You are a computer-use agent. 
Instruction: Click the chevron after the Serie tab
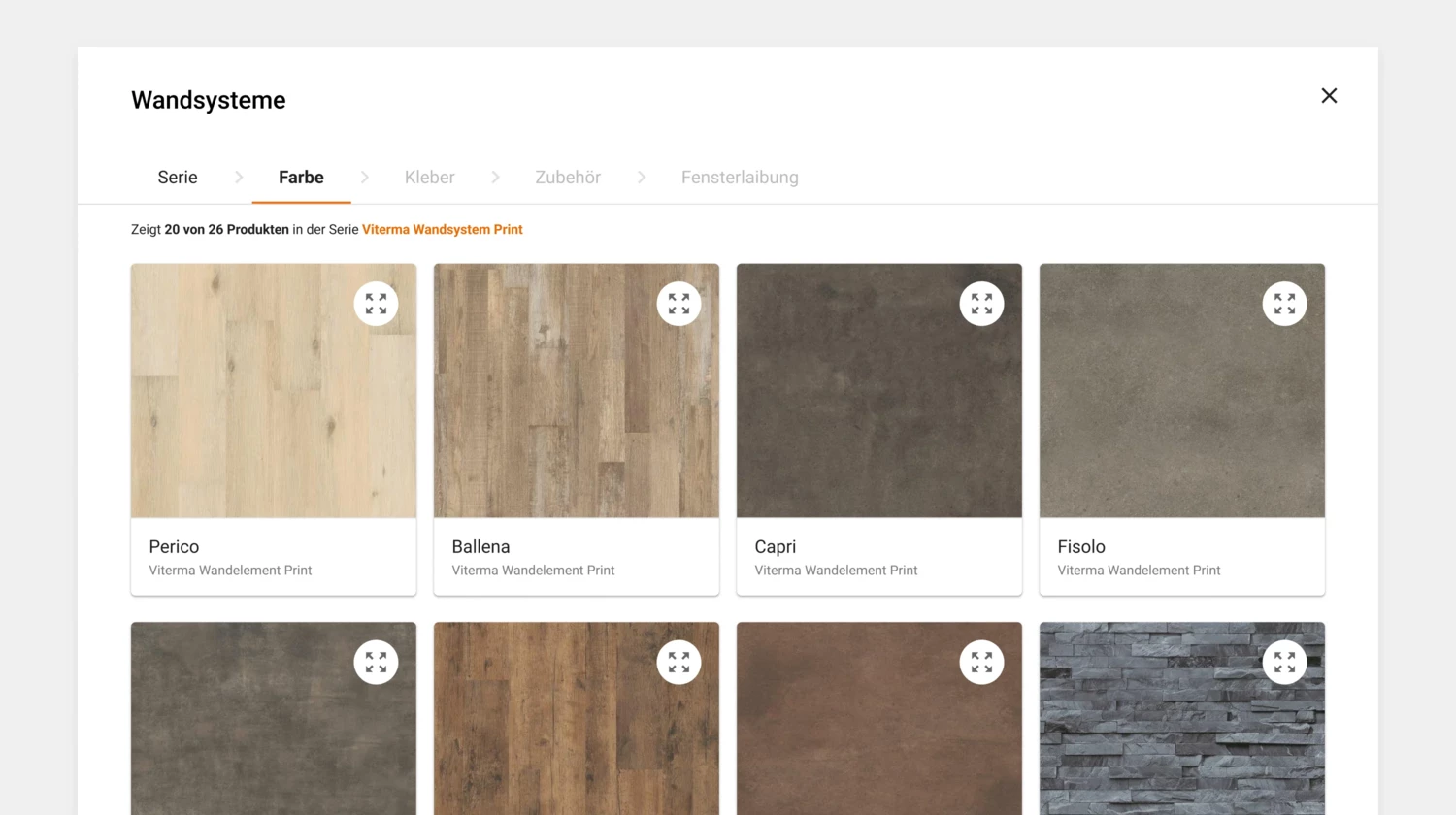239,178
